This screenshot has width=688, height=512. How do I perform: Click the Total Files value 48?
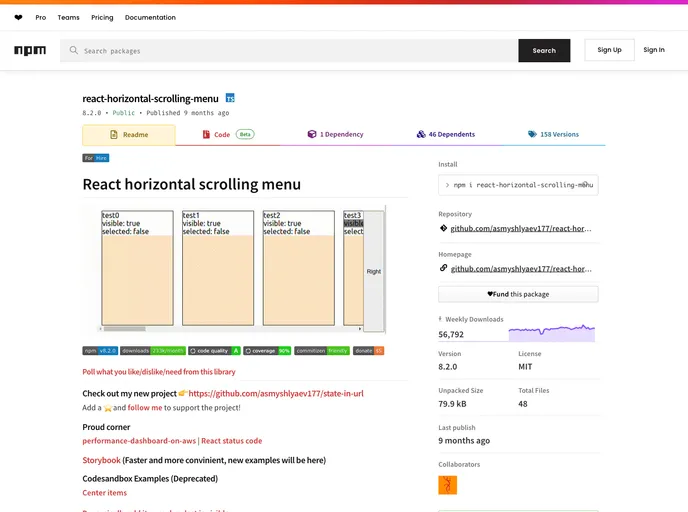[523, 404]
